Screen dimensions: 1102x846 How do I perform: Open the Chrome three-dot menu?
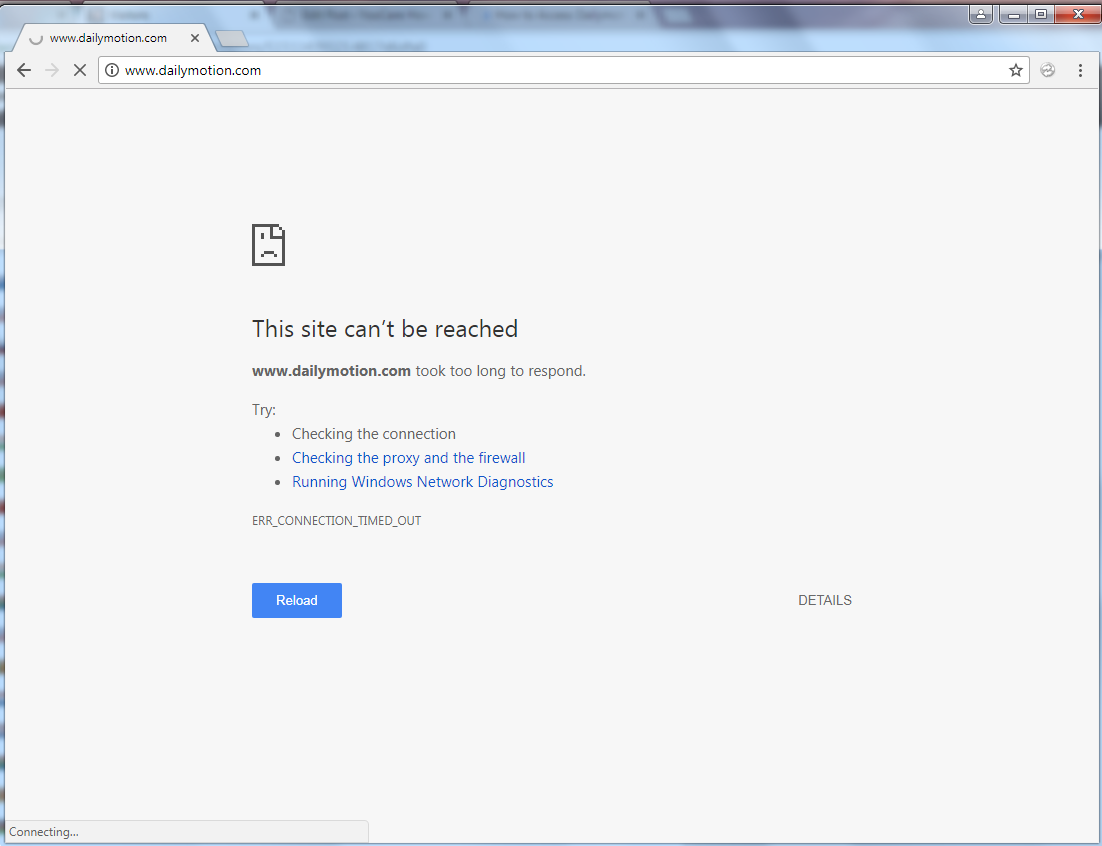[x=1080, y=70]
